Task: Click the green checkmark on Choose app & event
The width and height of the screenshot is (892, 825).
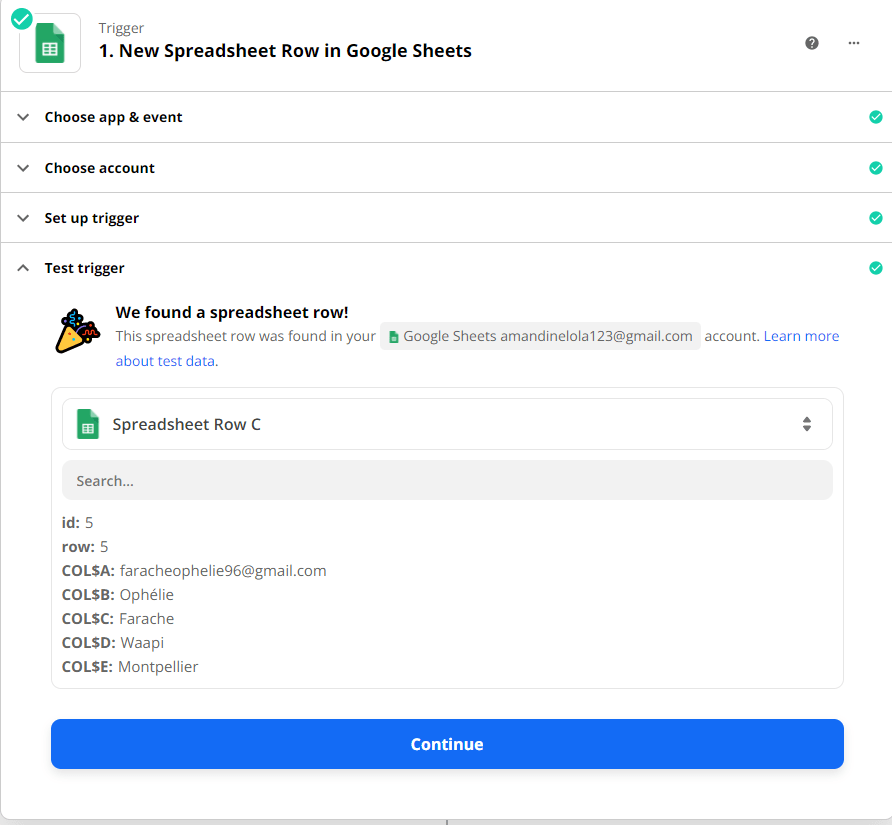Action: point(876,117)
